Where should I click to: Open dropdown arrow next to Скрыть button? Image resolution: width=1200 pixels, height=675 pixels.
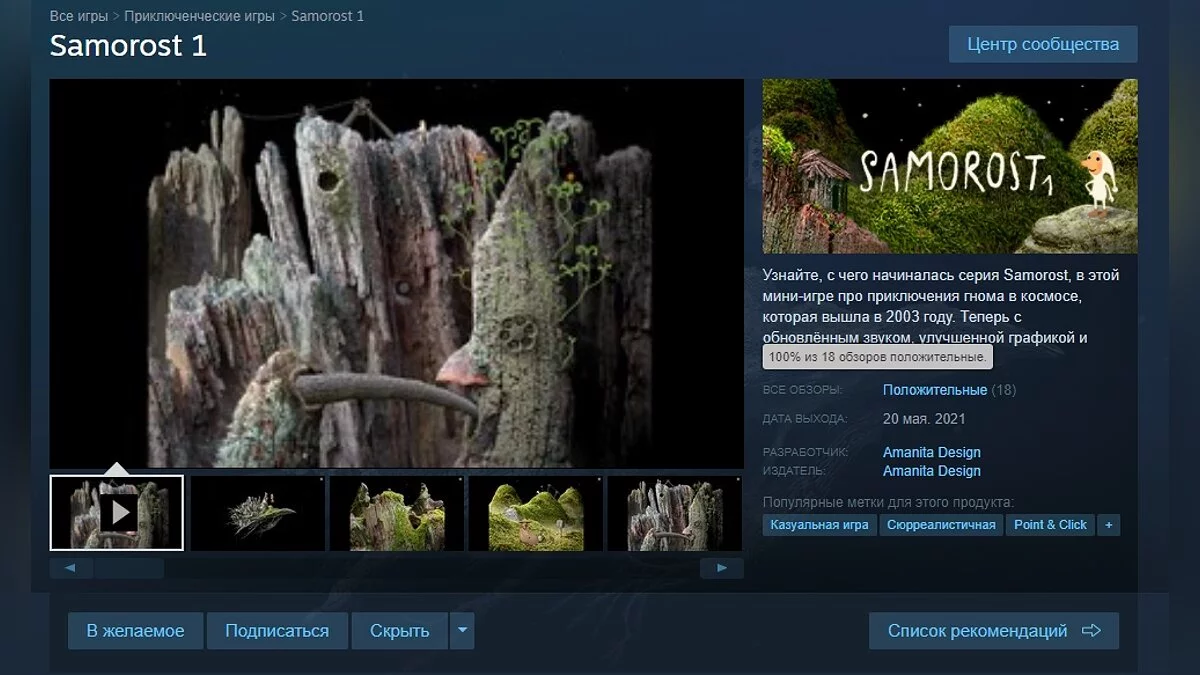tap(461, 631)
